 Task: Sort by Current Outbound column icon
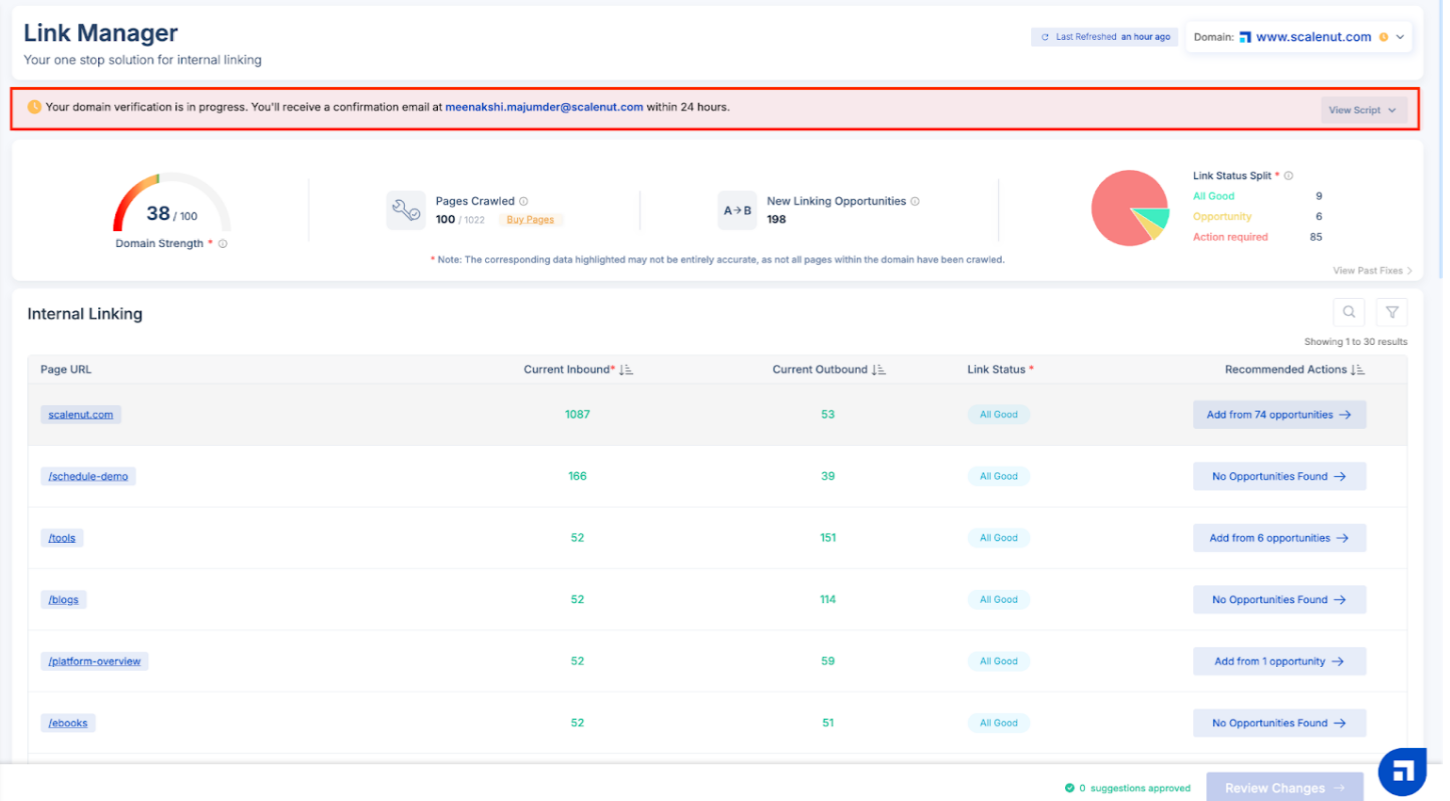pyautogui.click(x=879, y=370)
